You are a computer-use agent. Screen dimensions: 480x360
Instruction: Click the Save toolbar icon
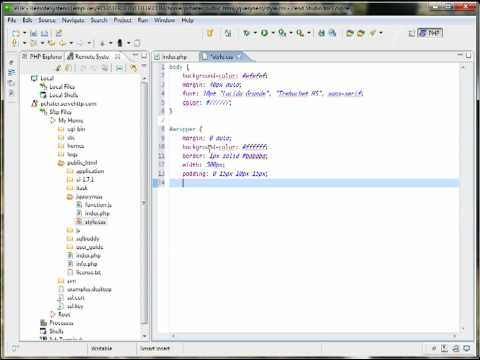tap(34, 33)
